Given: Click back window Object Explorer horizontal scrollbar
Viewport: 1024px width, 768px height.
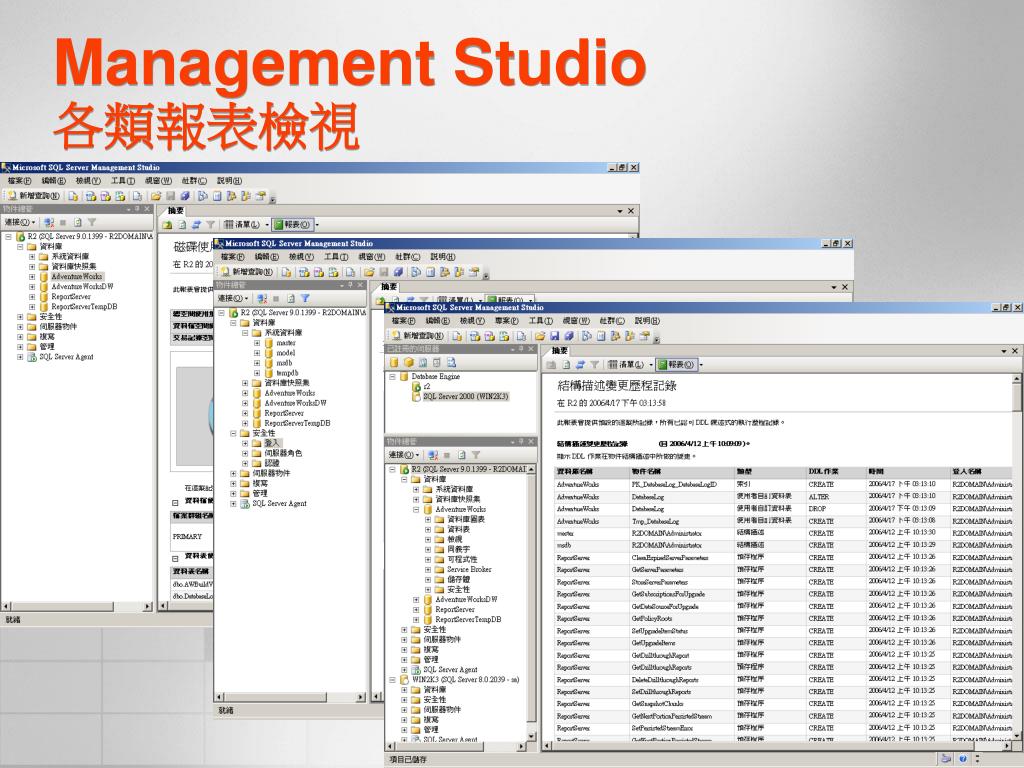Looking at the screenshot, I should pos(77,607).
